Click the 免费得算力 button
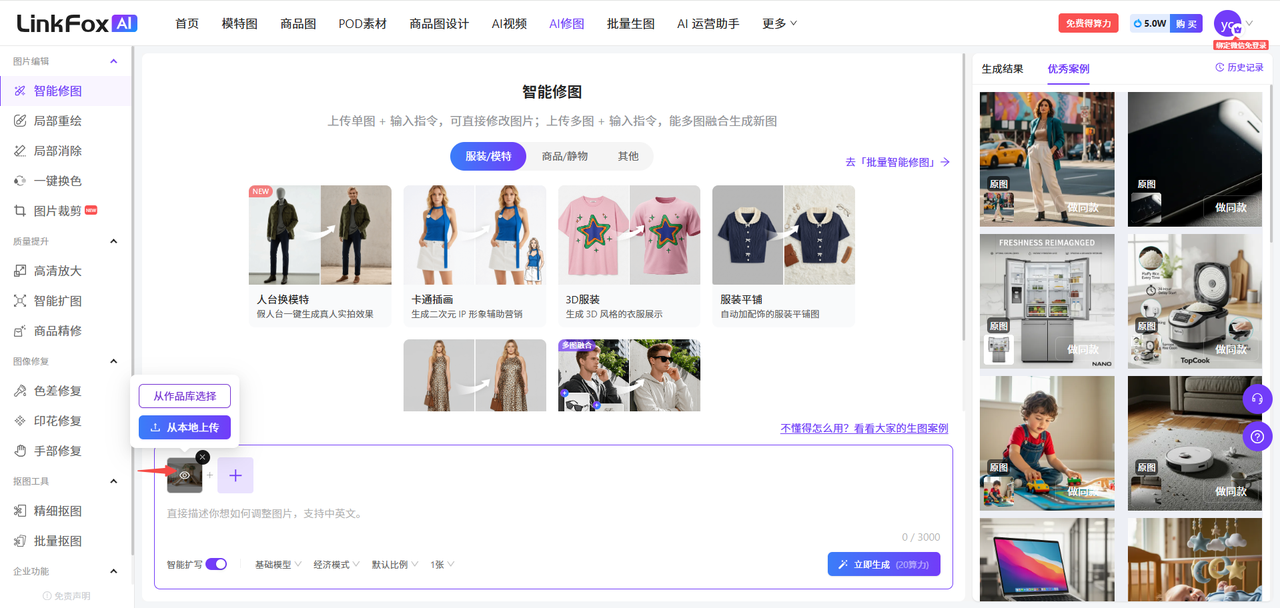 point(1088,23)
